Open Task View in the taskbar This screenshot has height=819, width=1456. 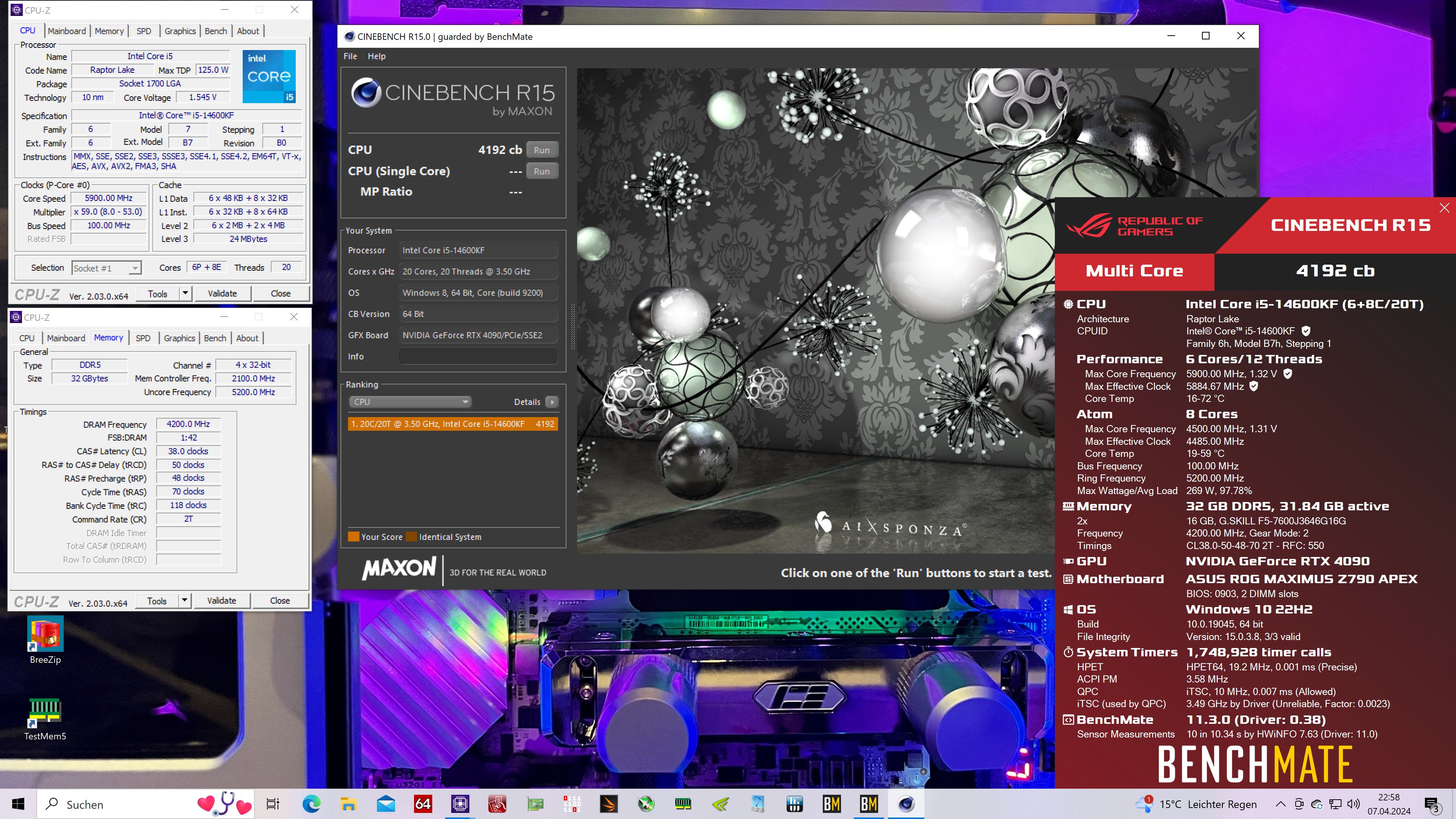point(273,804)
